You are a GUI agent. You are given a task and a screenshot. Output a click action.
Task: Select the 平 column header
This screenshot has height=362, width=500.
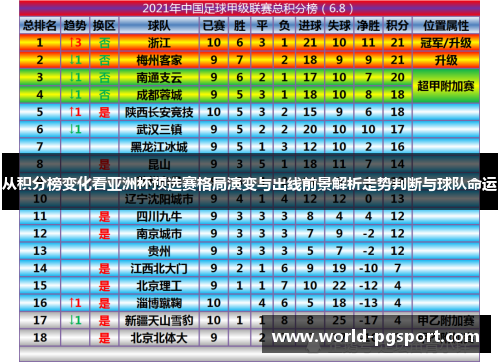(262, 25)
